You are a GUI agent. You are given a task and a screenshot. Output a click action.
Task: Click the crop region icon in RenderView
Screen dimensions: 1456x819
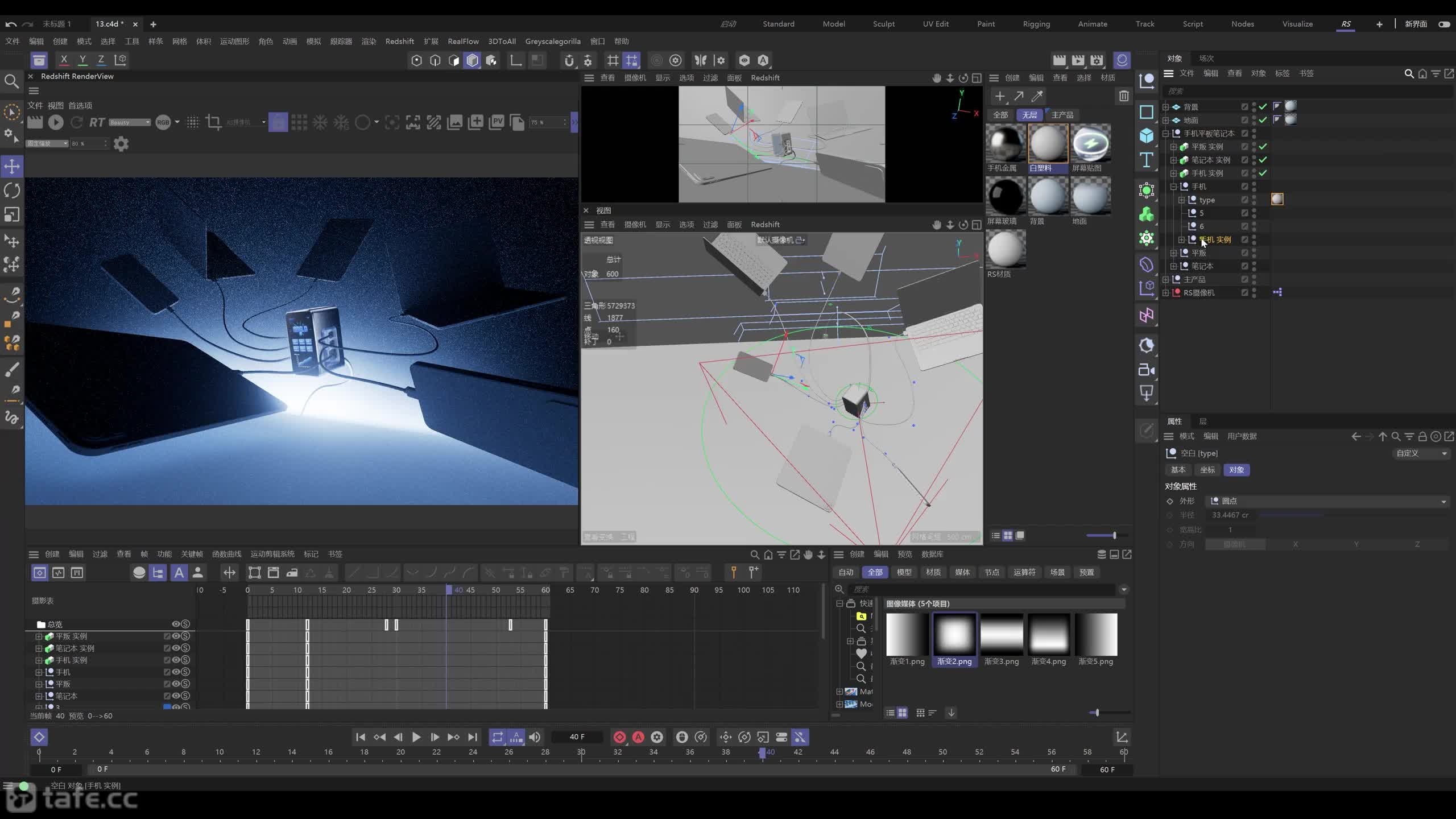coord(213,122)
